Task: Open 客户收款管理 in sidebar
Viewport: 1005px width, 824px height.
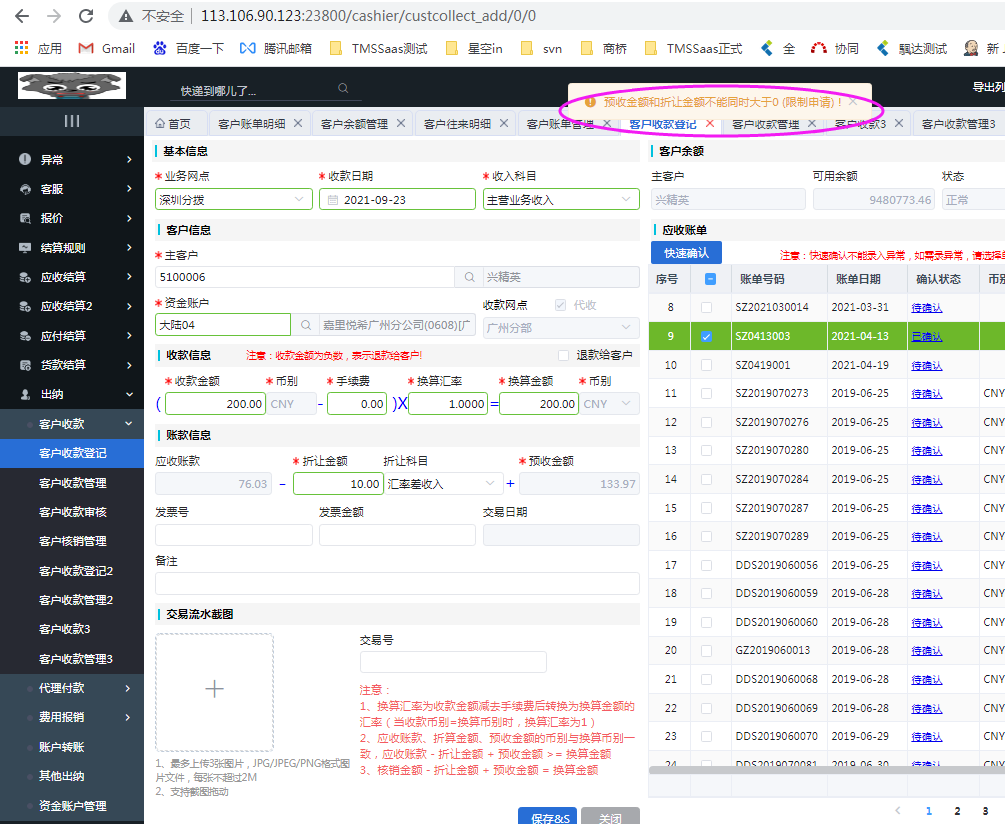Action: 72,482
